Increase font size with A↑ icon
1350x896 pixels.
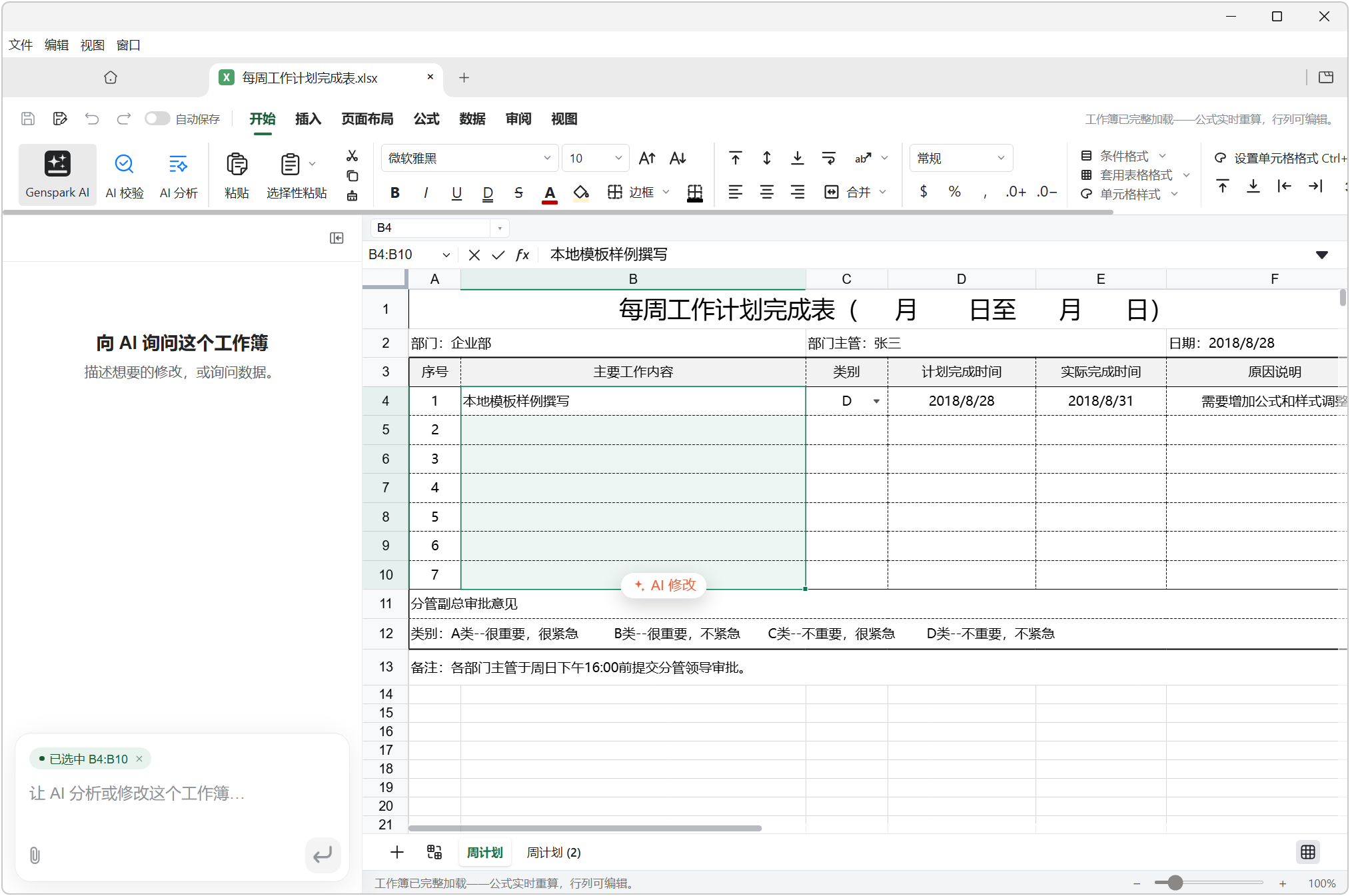[x=647, y=158]
